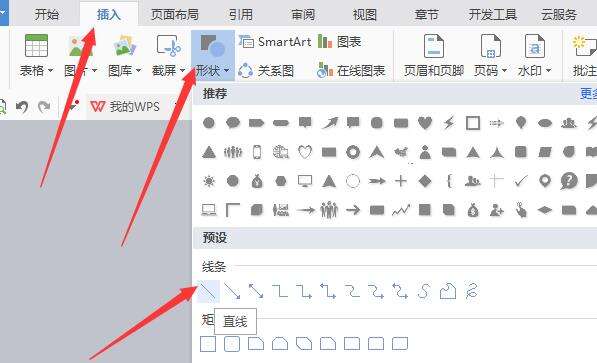Open the 开始 ribbon tab
The height and width of the screenshot is (363, 597).
point(46,14)
